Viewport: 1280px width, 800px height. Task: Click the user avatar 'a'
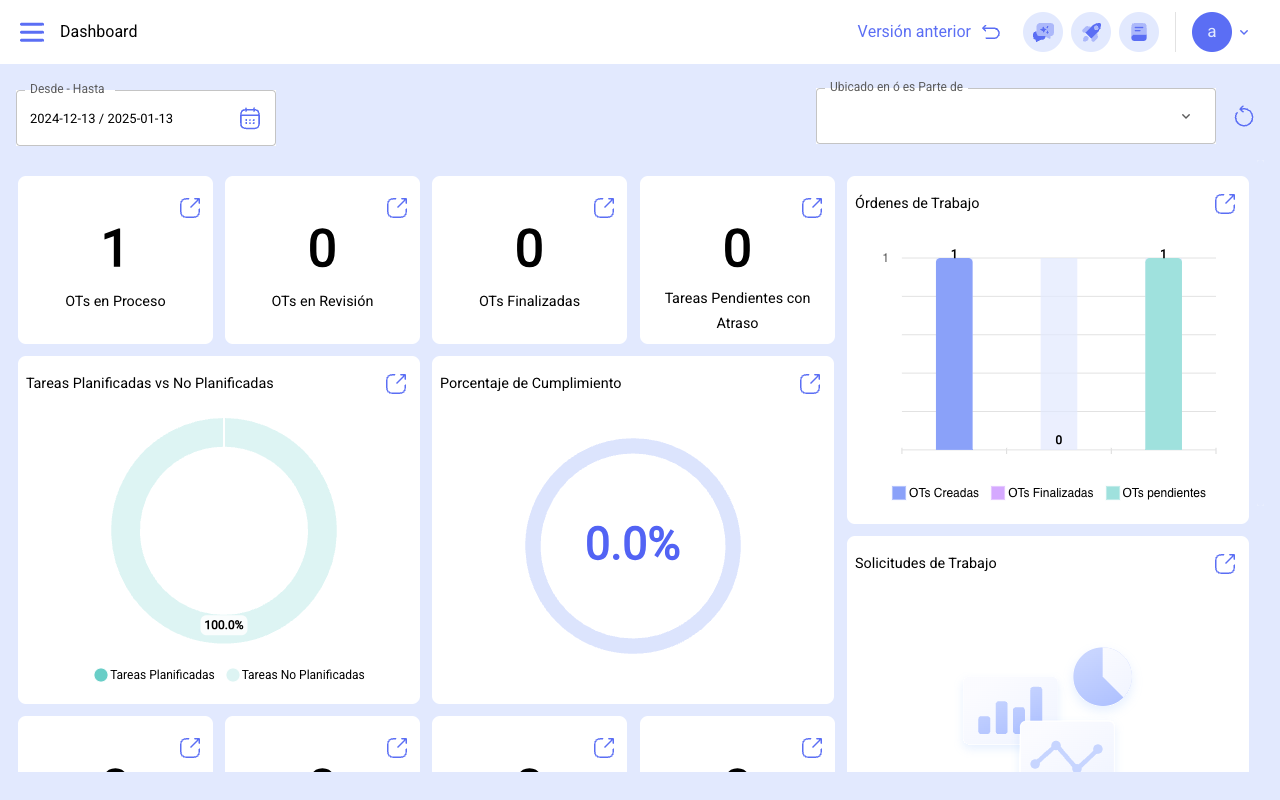click(1212, 32)
